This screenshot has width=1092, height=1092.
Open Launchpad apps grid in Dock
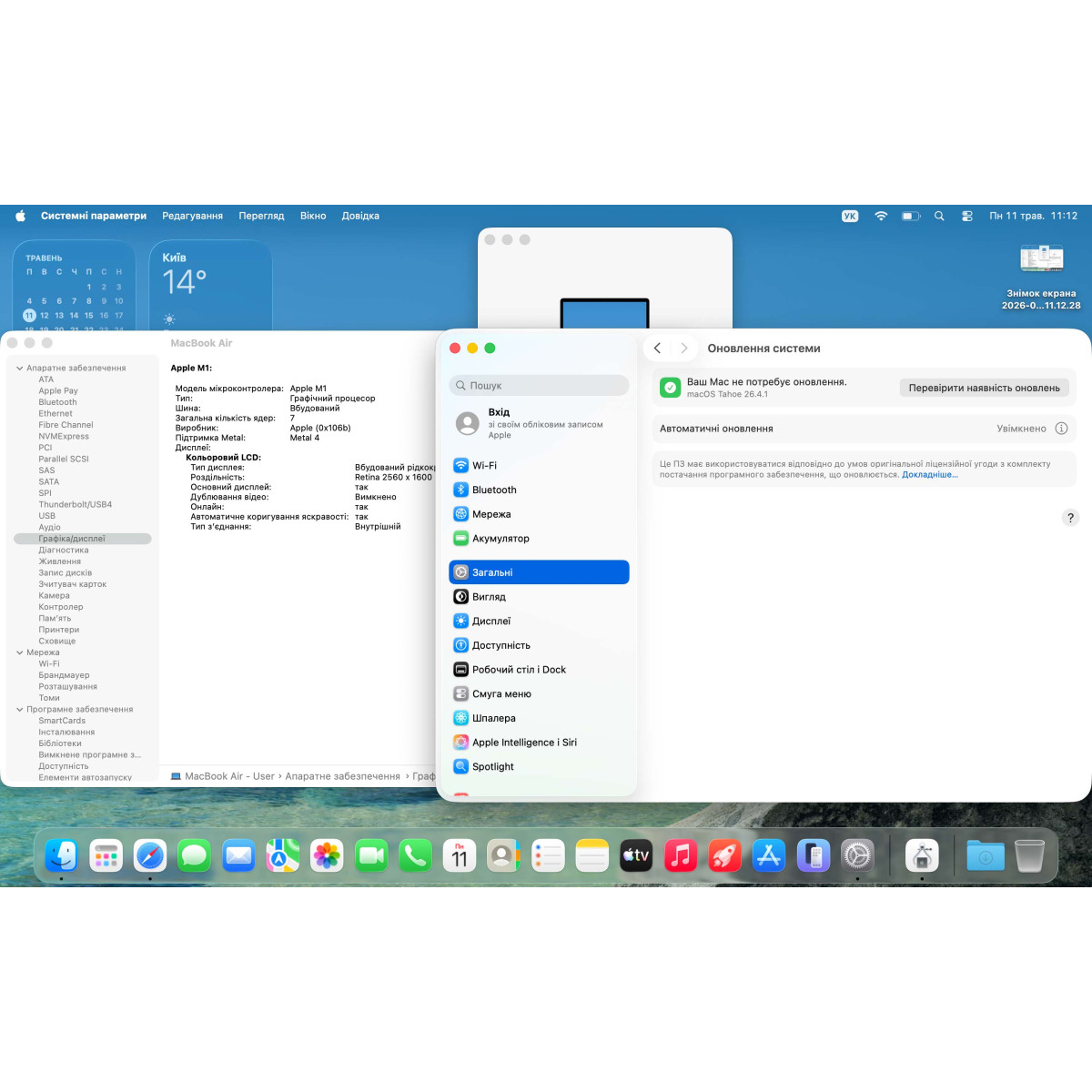click(x=106, y=855)
